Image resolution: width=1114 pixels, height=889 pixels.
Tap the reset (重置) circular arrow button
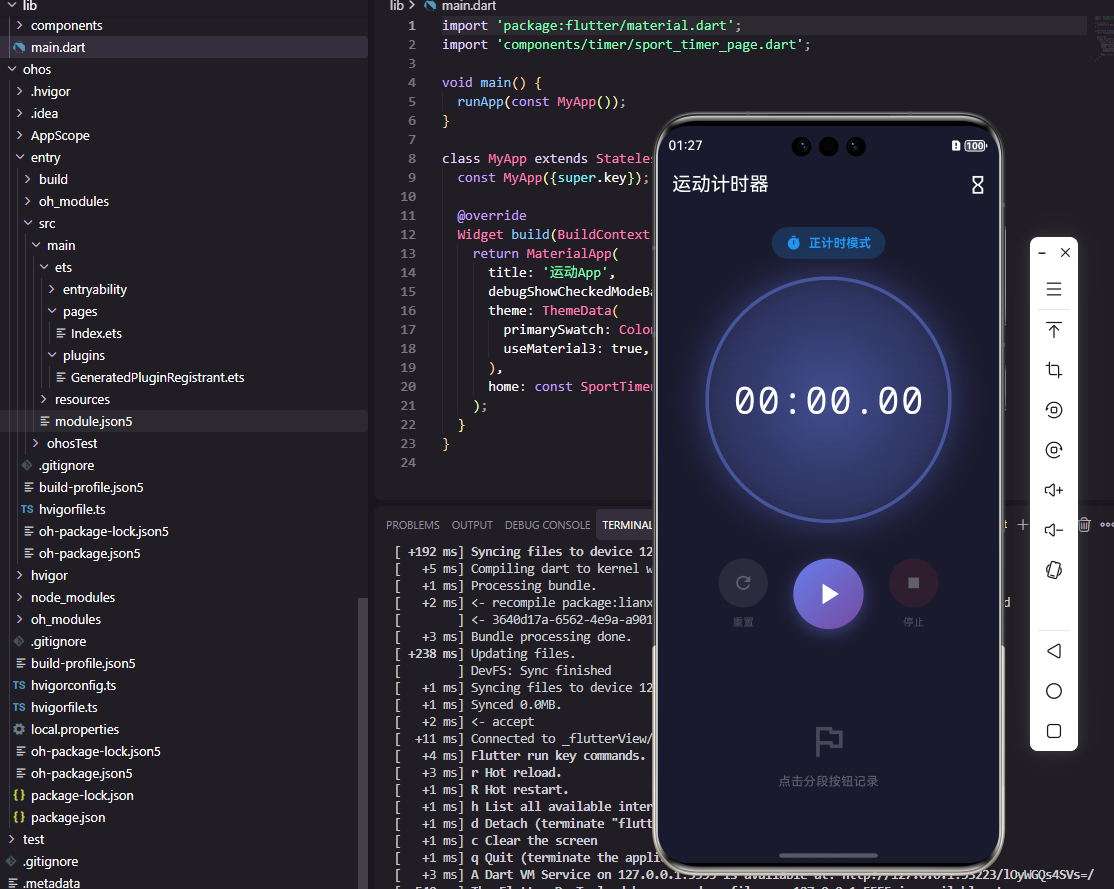coord(743,583)
